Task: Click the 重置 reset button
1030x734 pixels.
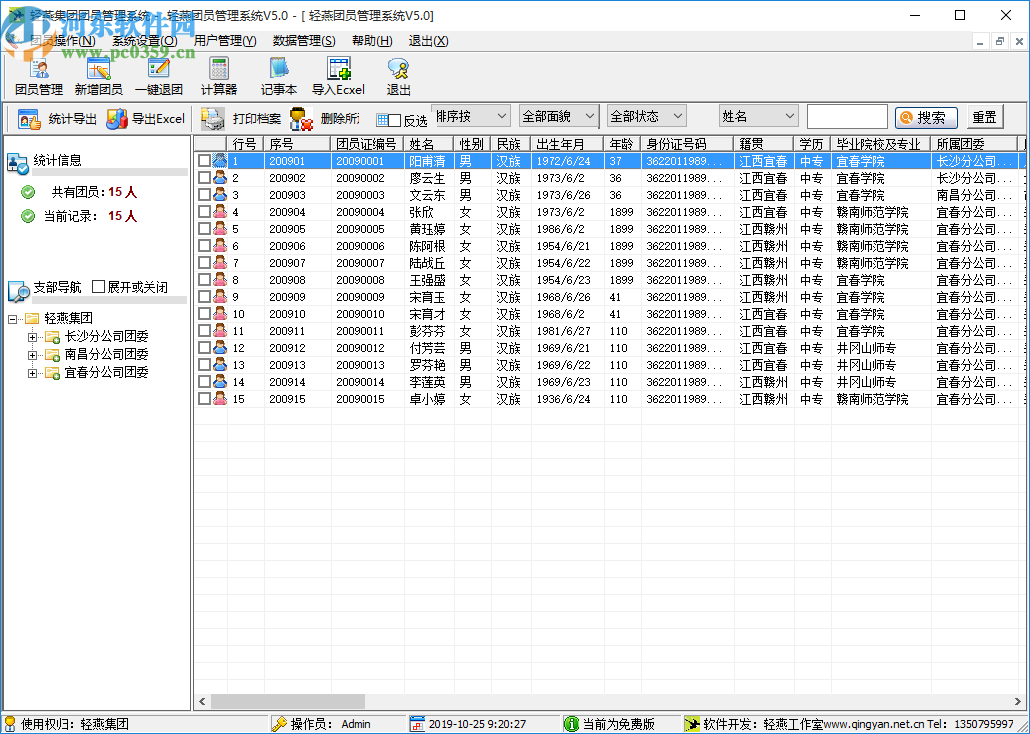Action: [984, 117]
